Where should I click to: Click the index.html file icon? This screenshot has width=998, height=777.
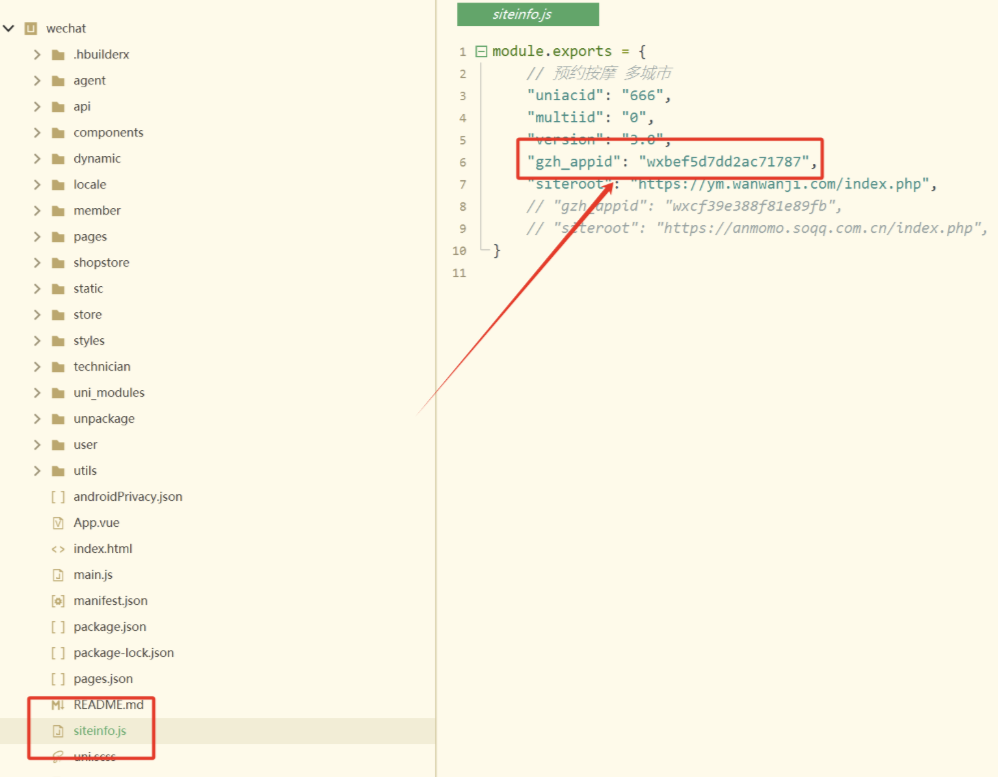pos(57,549)
